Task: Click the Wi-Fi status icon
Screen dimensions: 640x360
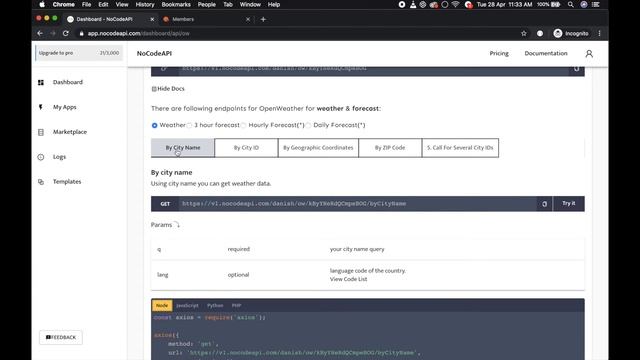Action: point(456,4)
